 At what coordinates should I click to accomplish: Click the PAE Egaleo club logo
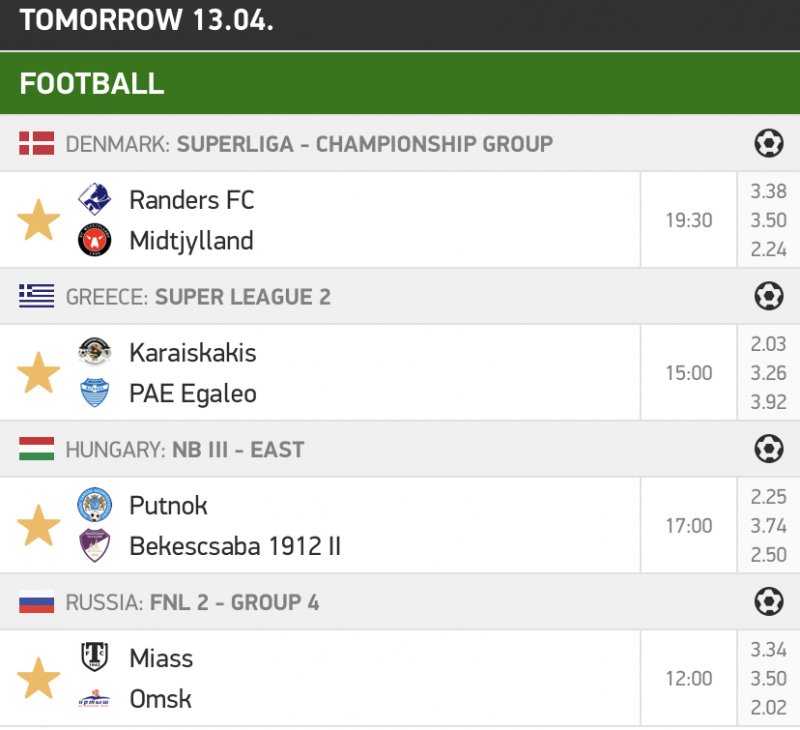coord(95,393)
